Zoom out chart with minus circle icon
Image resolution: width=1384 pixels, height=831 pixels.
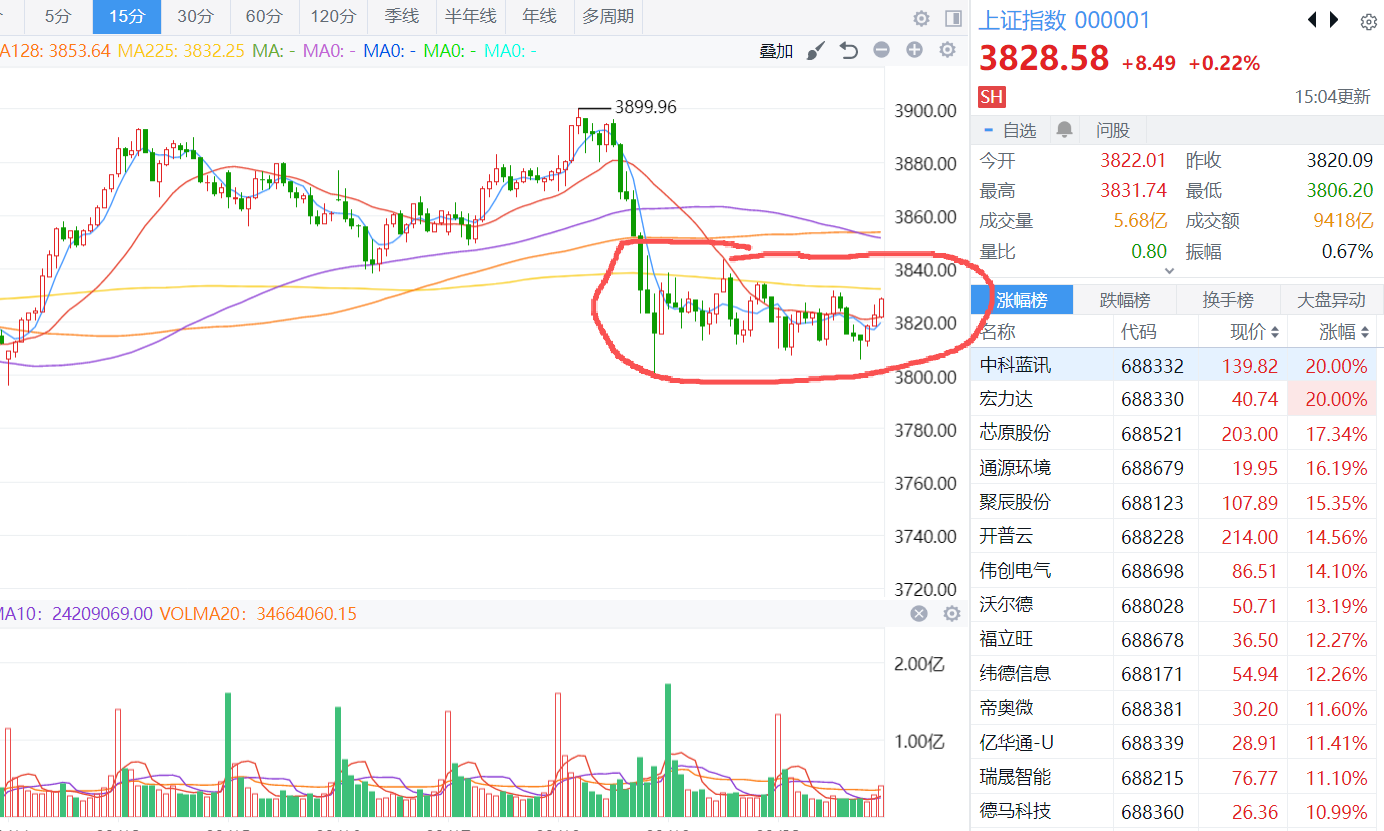(x=881, y=50)
